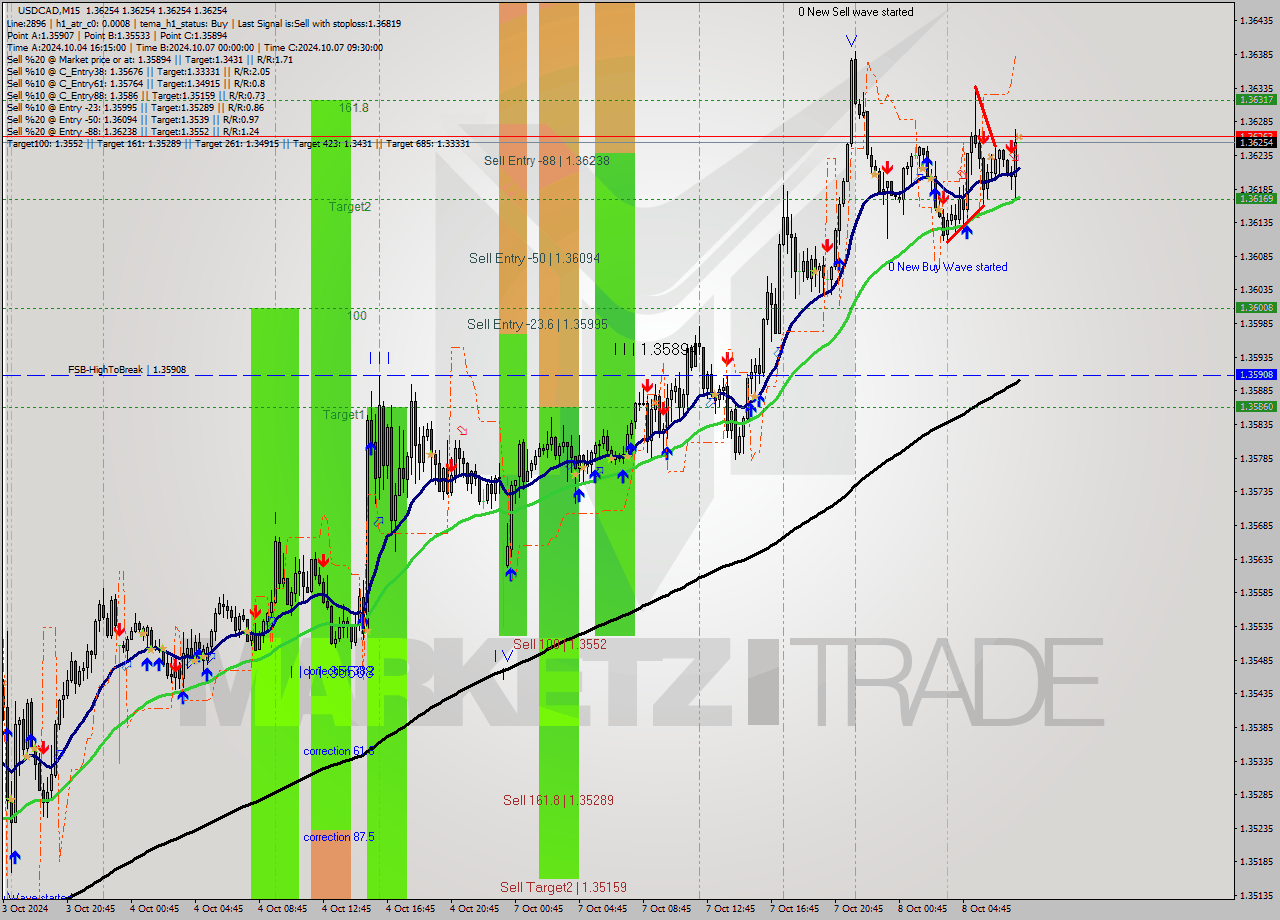
Task: Click the blue 'V' wave label at the chart peak
Action: tap(851, 41)
